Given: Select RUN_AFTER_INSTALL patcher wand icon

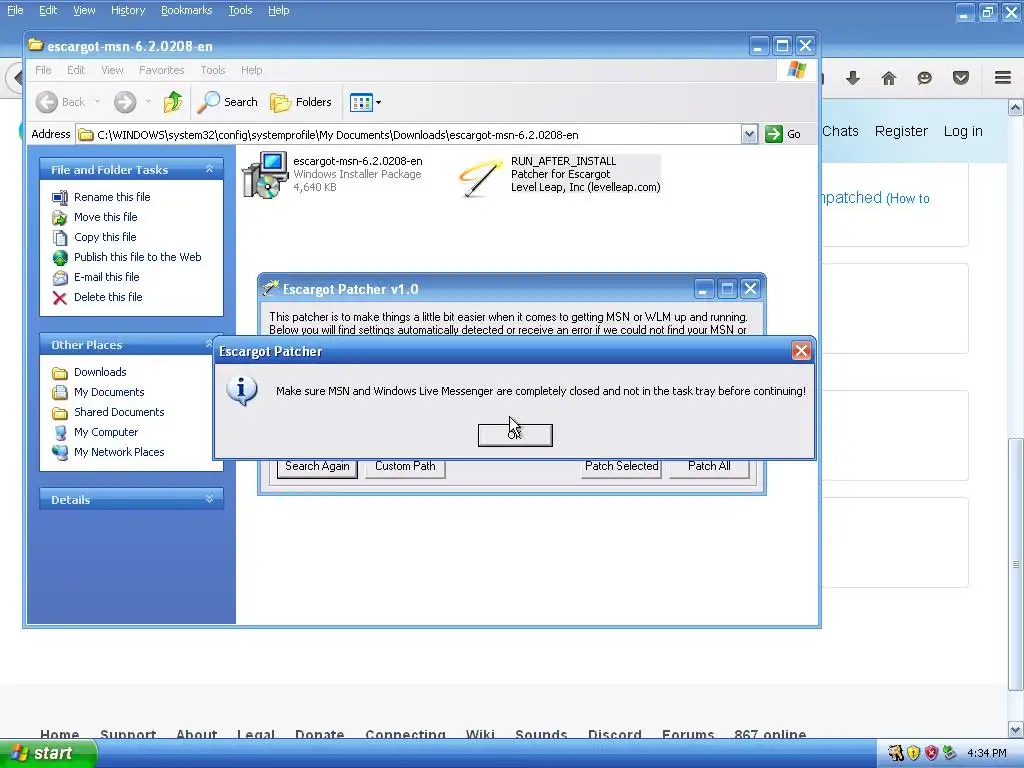Looking at the screenshot, I should [481, 178].
